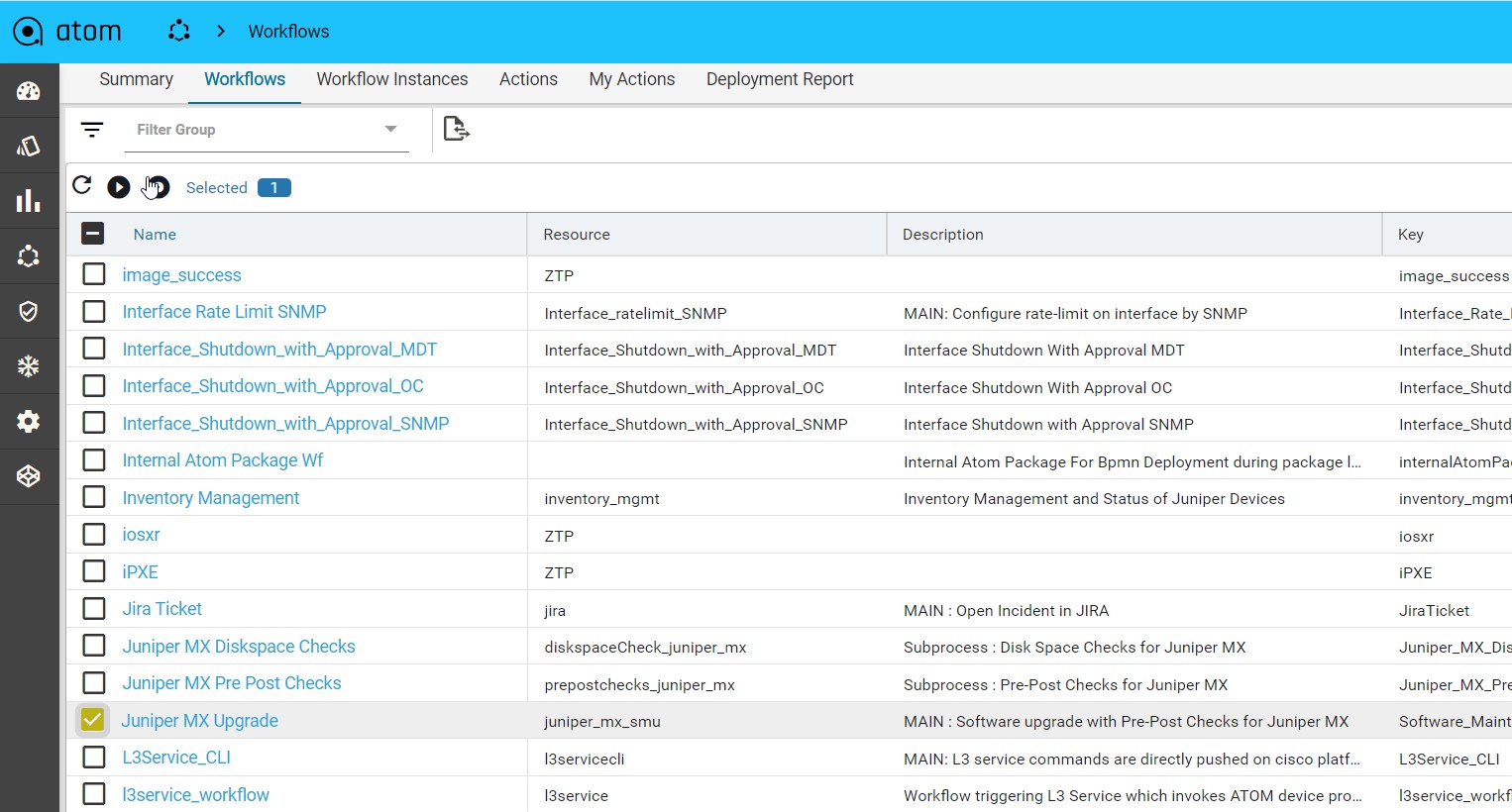Check the Interface_Shutdown_with_Approval_SNMP checkbox
Screen dimensions: 1512x812
pyautogui.click(x=94, y=423)
